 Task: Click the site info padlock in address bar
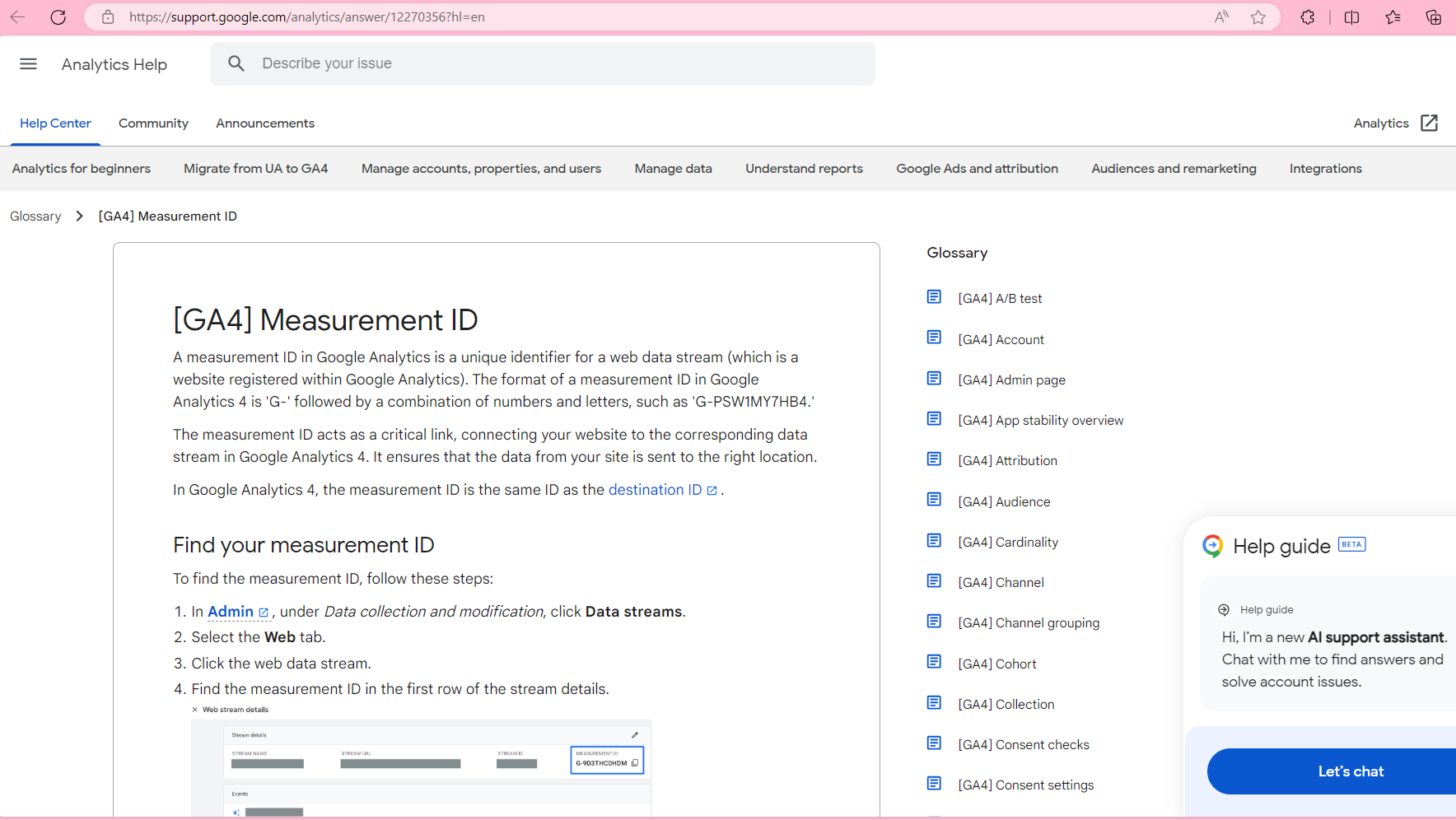[108, 16]
